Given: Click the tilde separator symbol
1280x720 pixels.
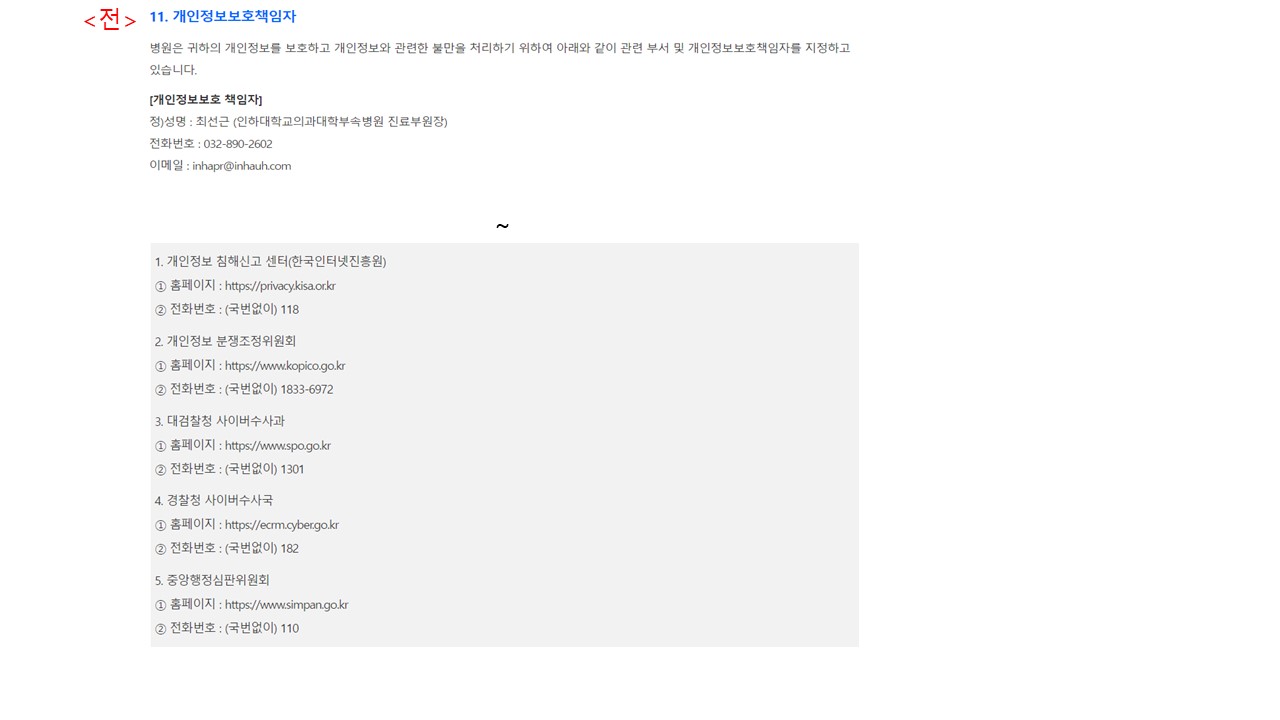Looking at the screenshot, I should [x=502, y=227].
